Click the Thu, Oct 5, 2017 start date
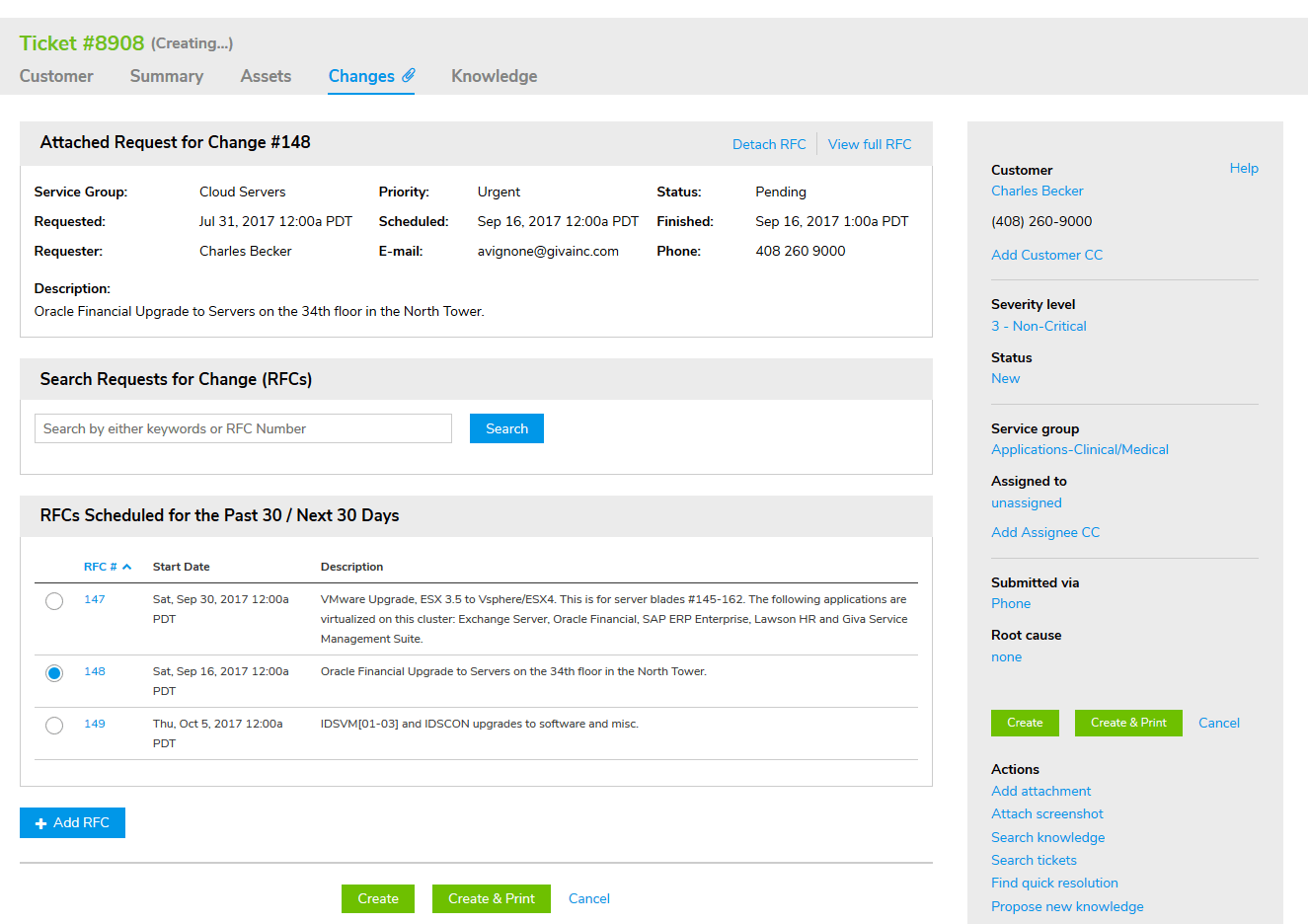This screenshot has height=924, width=1308. (x=218, y=733)
